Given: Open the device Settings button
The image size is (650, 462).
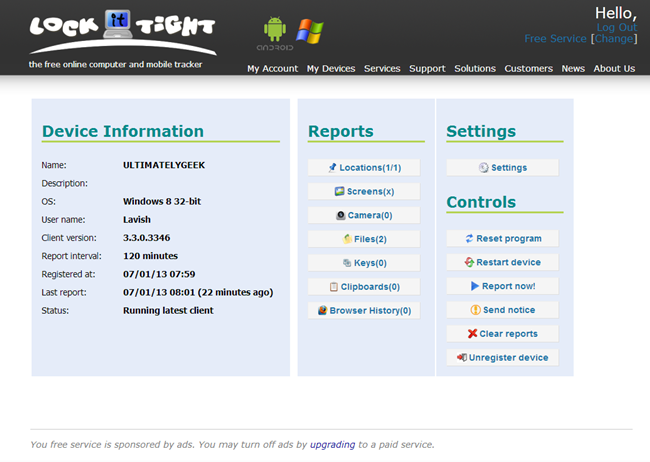Looking at the screenshot, I should pyautogui.click(x=502, y=168).
